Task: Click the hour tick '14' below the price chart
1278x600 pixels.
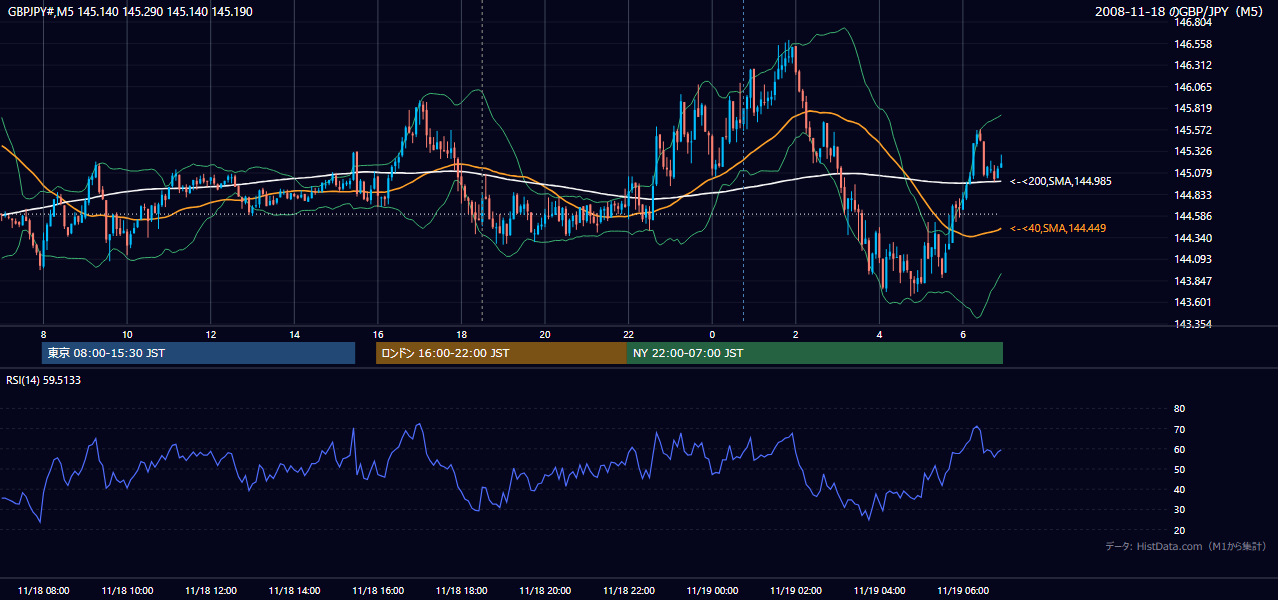Action: [x=295, y=334]
